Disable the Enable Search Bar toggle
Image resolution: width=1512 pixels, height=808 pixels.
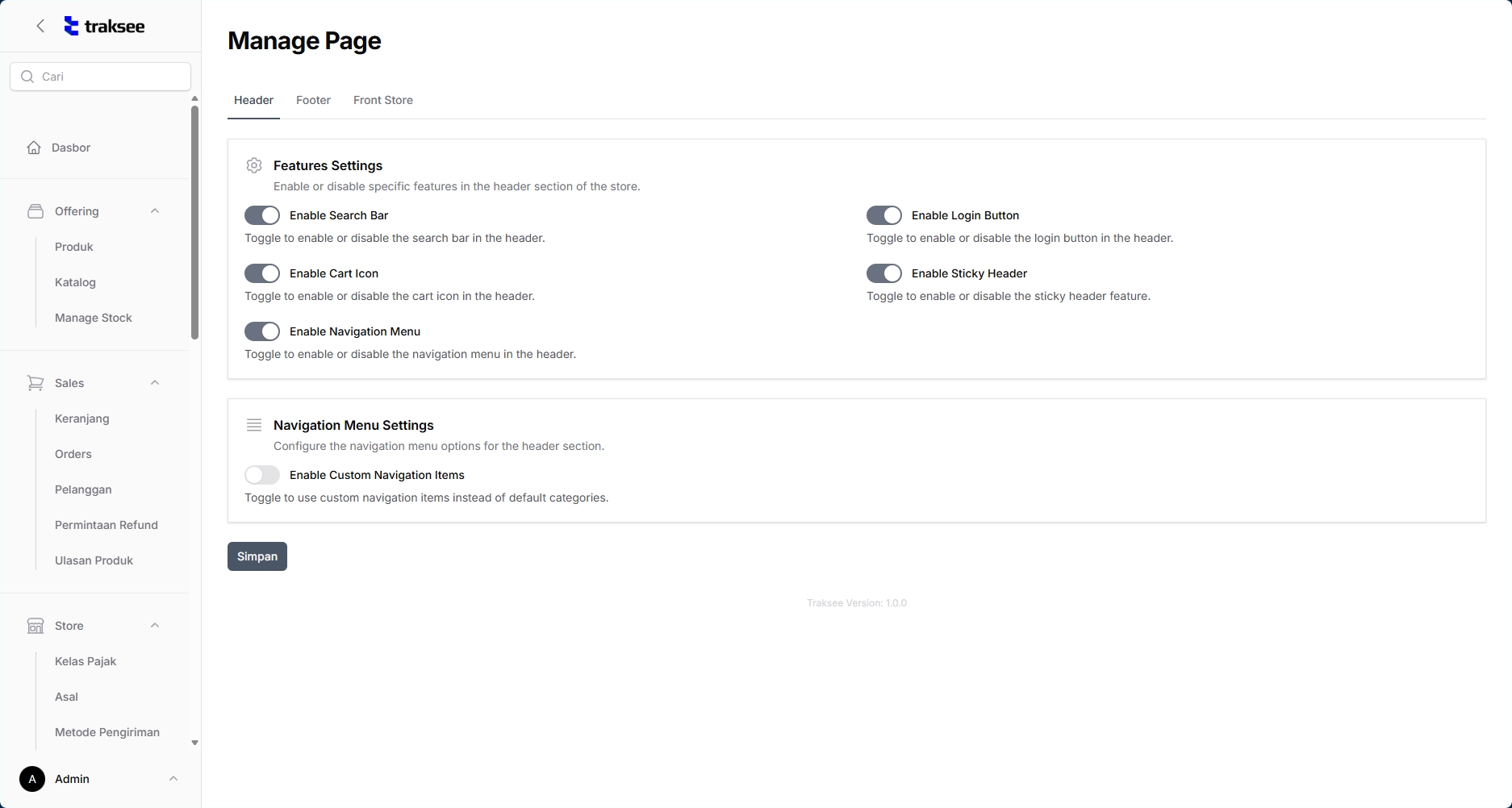point(262,215)
